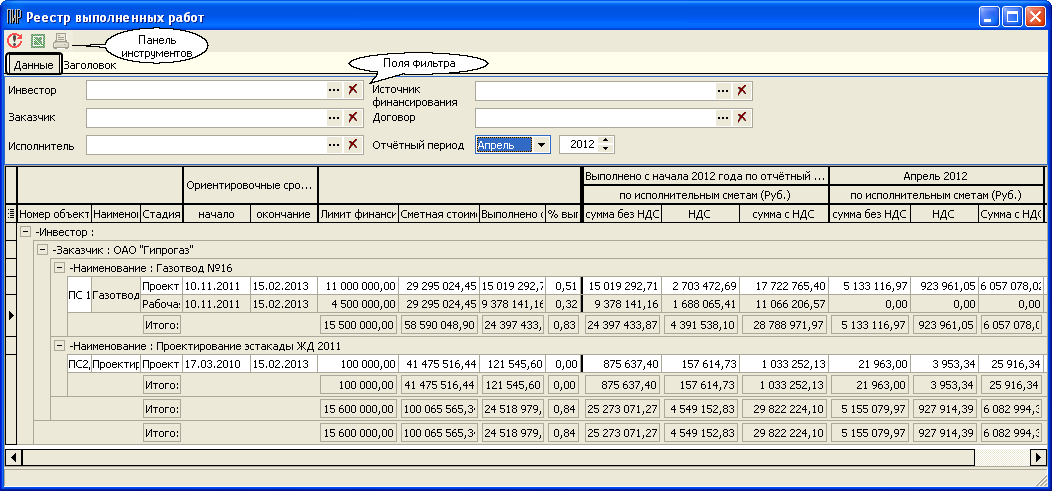Switch to the Заголовок tab

[x=89, y=65]
